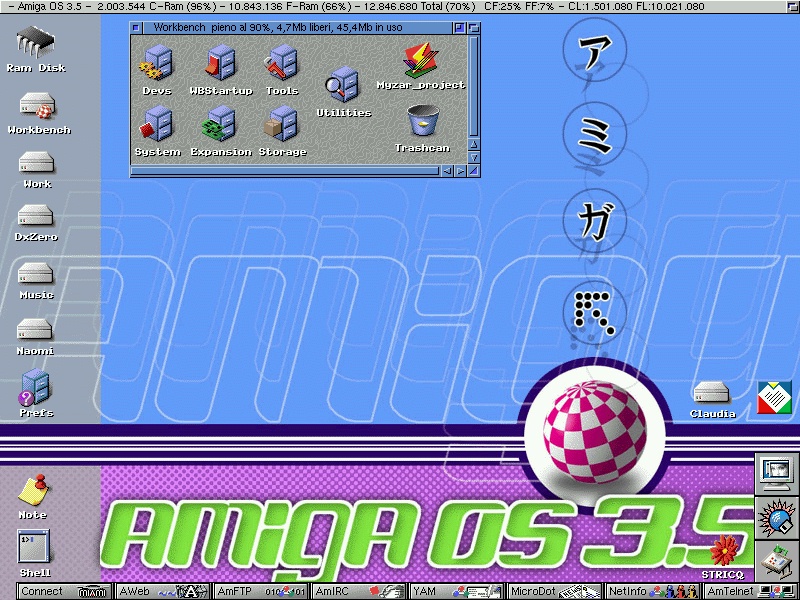Click the Workbench window scroll down arrow
Viewport: 800px width, 600px height.
pos(473,157)
